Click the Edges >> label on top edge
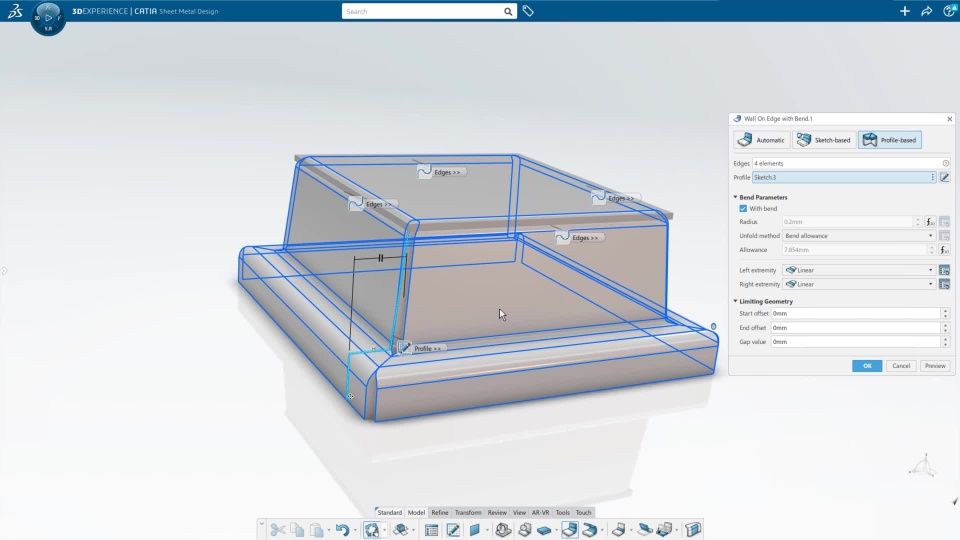This screenshot has height=540, width=960. coord(447,172)
